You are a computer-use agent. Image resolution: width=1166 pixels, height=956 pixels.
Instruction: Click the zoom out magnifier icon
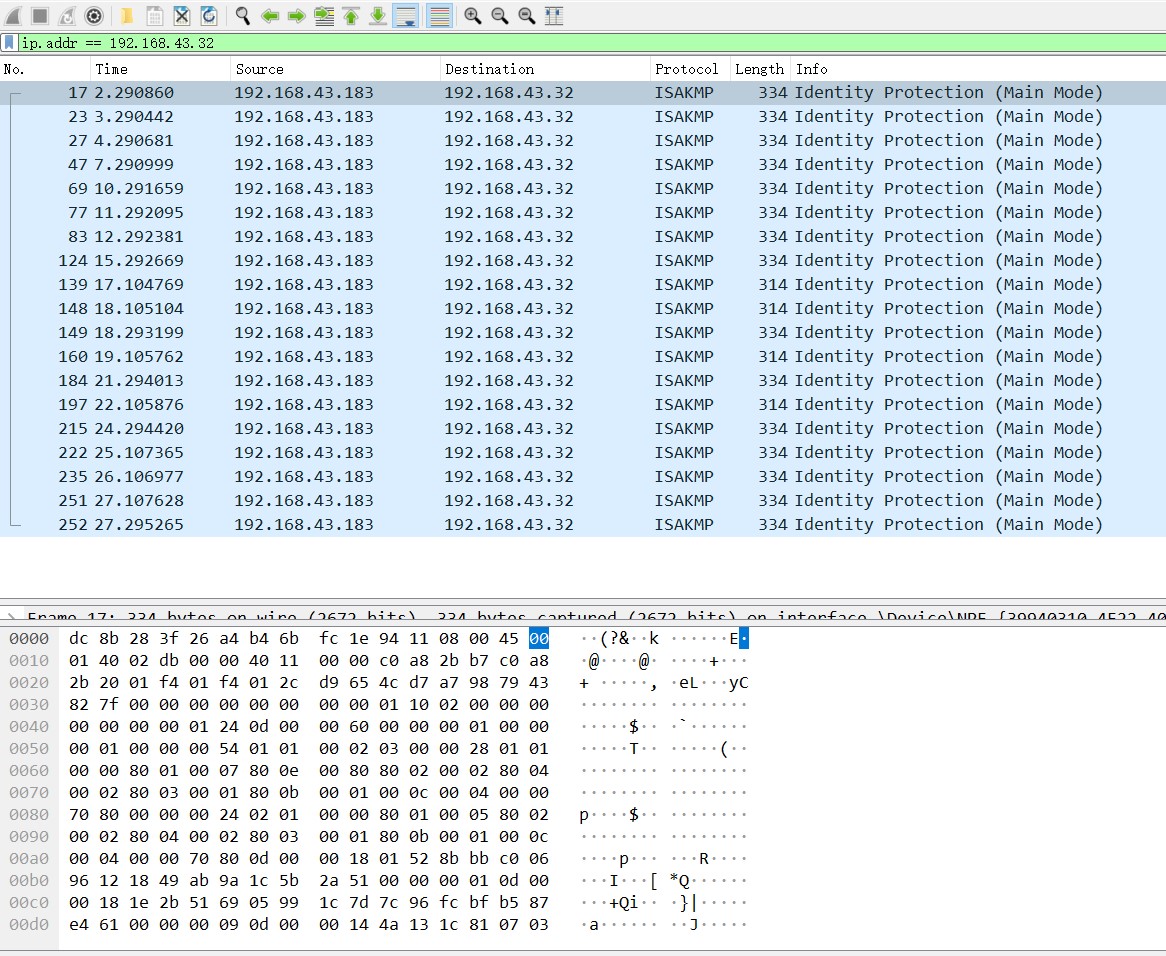tap(500, 16)
